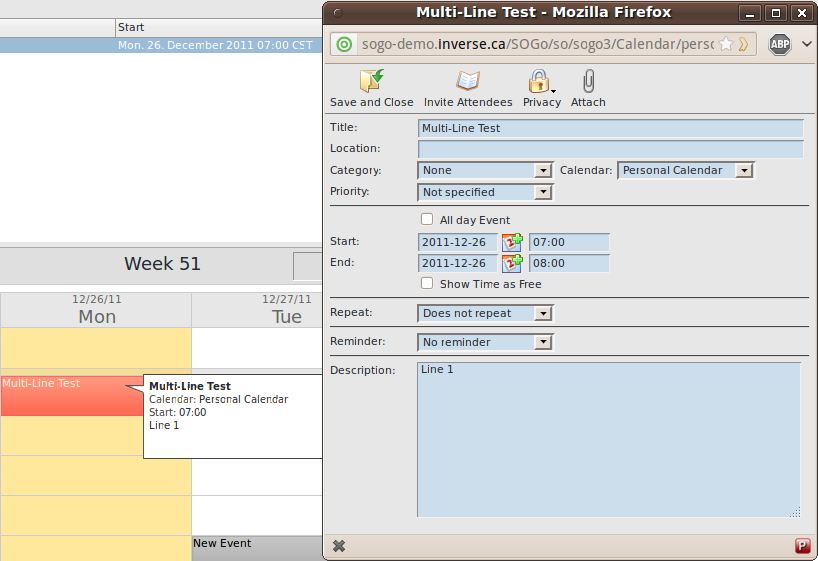Click the Attach paperclip icon
818x561 pixels.
click(x=588, y=82)
